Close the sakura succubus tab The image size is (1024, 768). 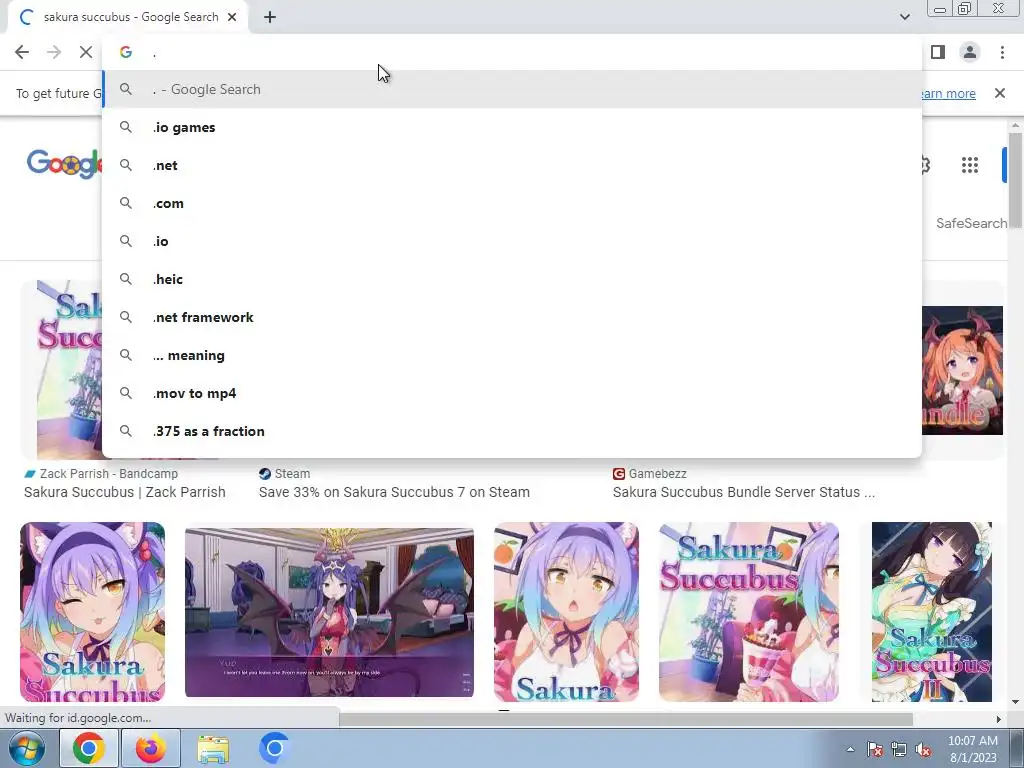[232, 17]
